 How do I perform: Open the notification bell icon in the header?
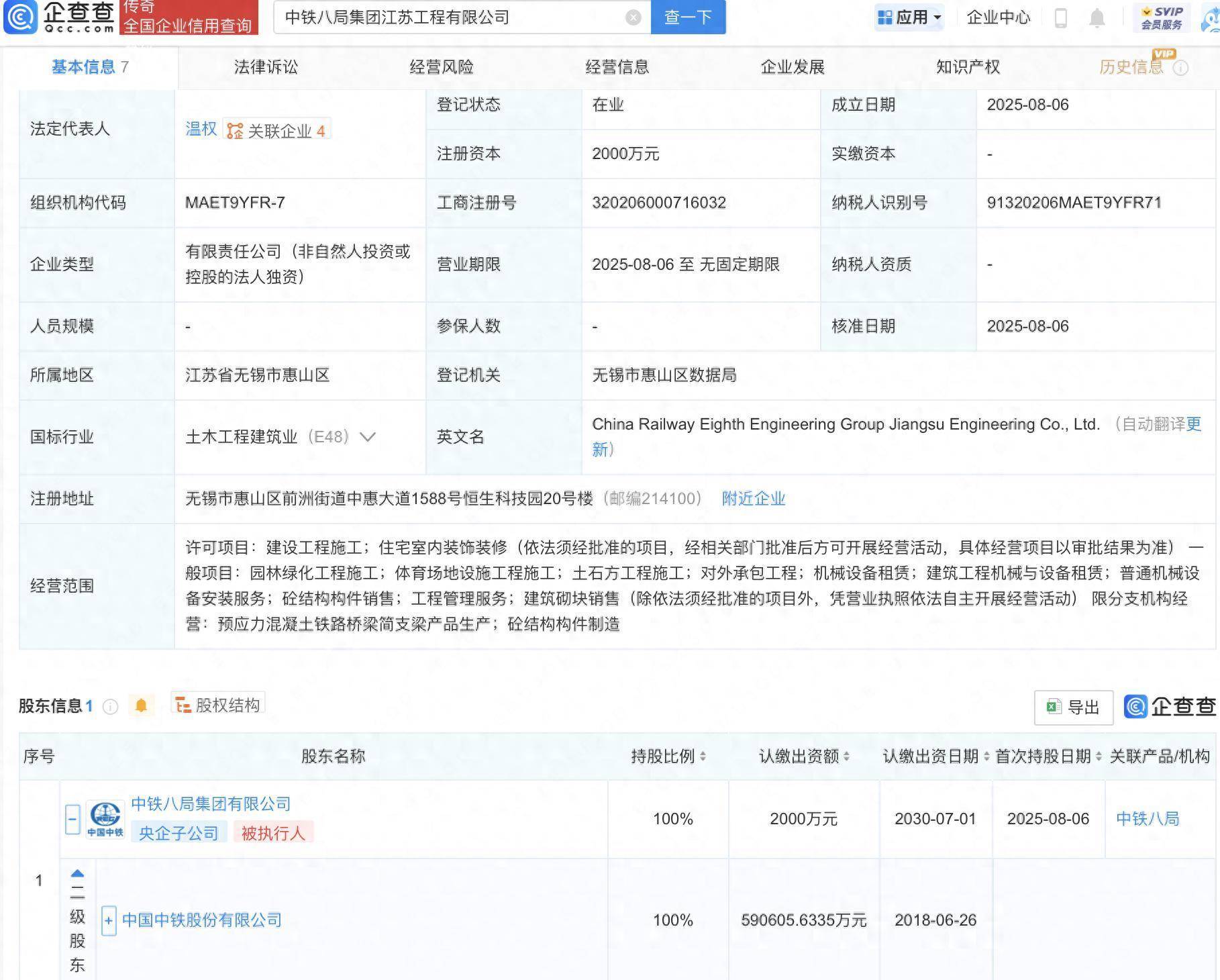click(x=1097, y=18)
